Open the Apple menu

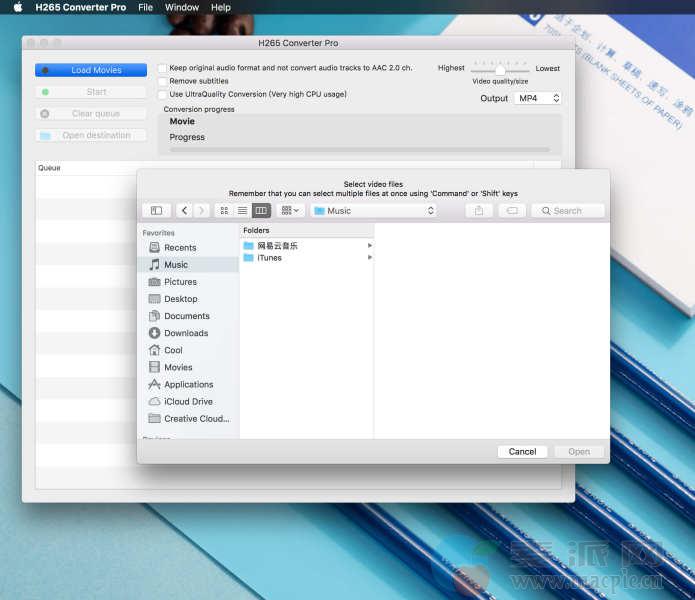coord(17,7)
